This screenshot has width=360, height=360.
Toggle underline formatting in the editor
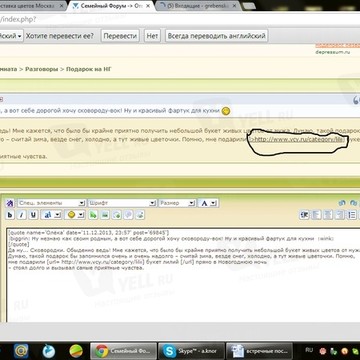pos(33,215)
